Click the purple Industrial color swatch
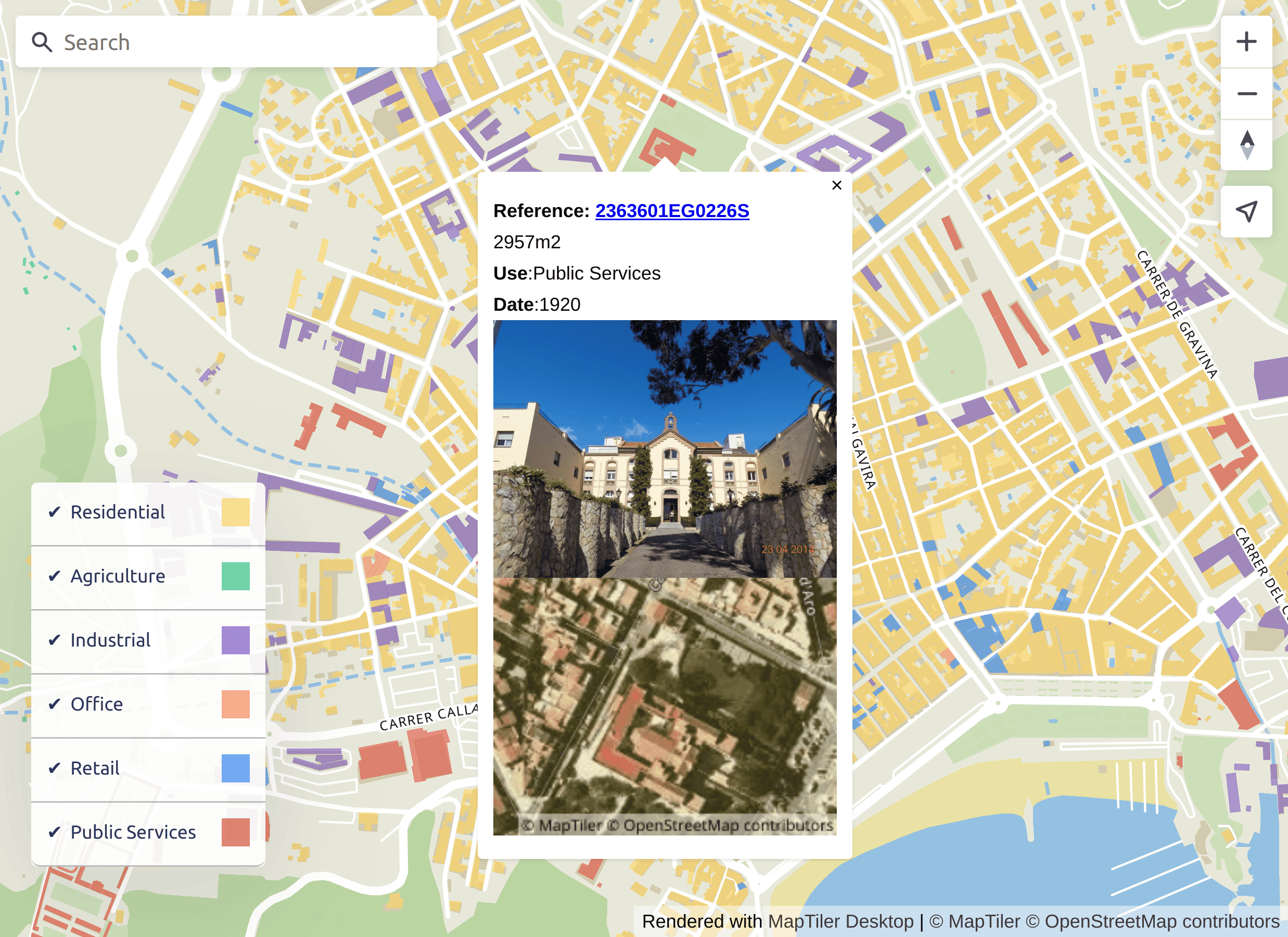The height and width of the screenshot is (937, 1288). click(x=236, y=640)
